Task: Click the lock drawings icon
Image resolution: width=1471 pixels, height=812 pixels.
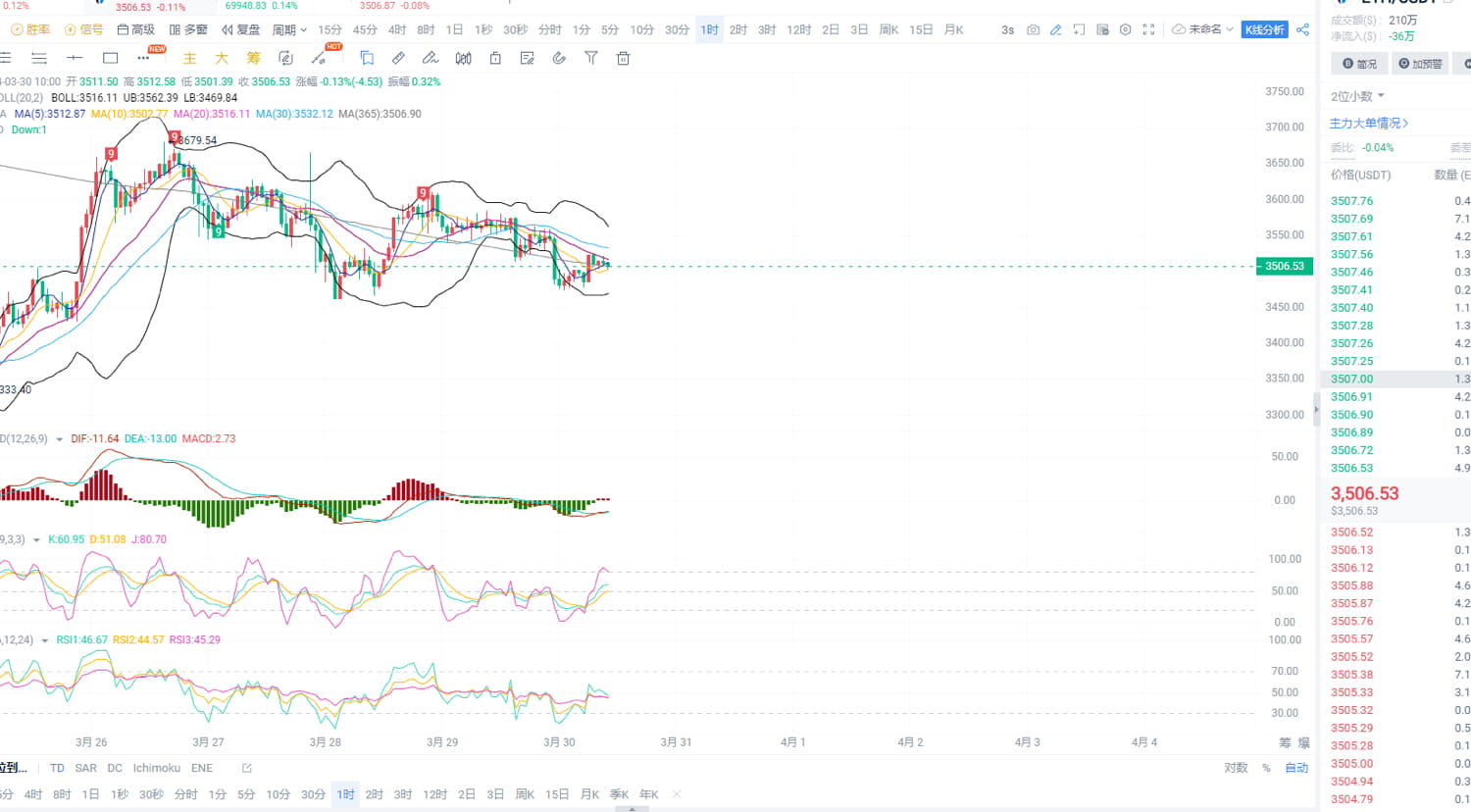Action: click(x=495, y=58)
